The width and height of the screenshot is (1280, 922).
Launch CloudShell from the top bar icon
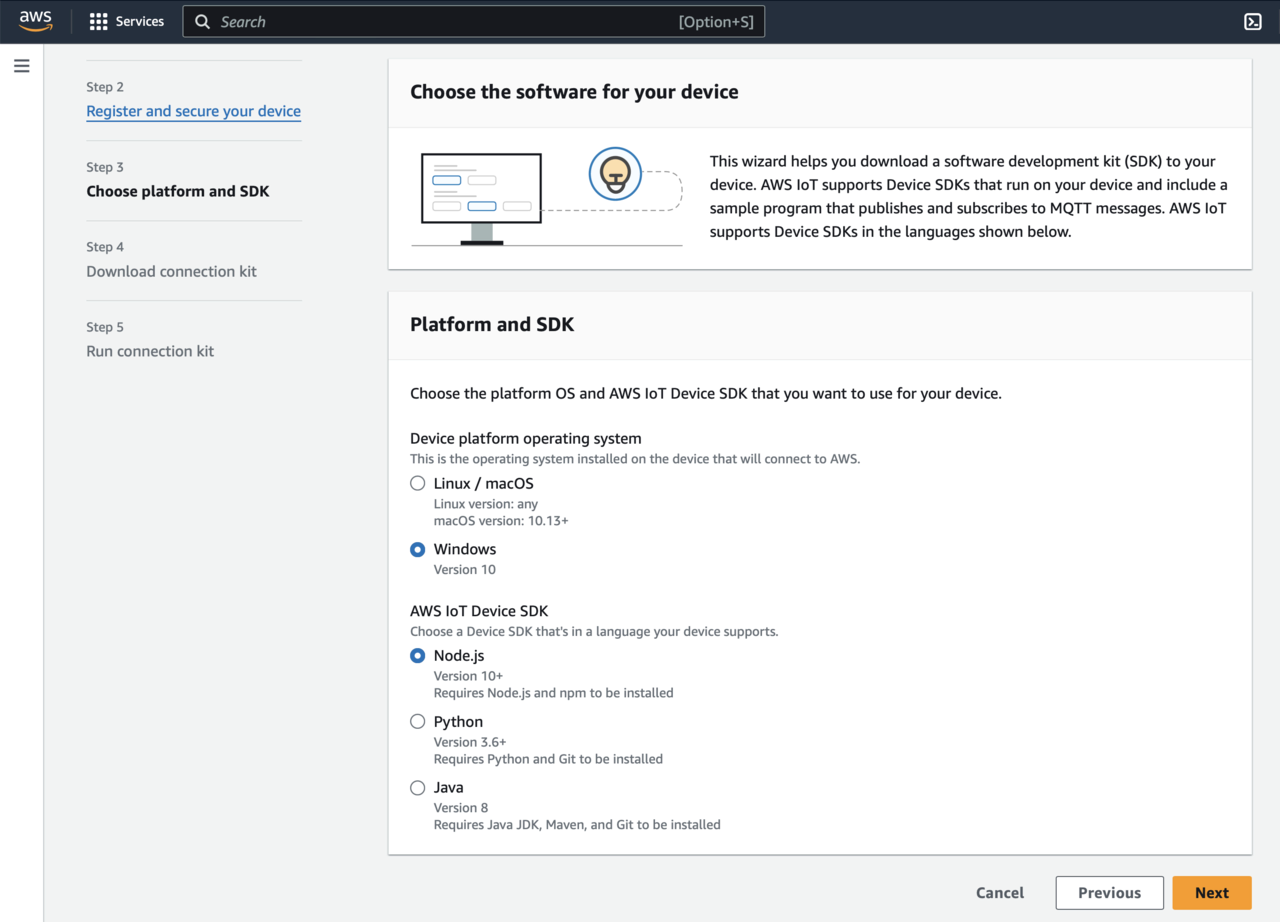1252,21
